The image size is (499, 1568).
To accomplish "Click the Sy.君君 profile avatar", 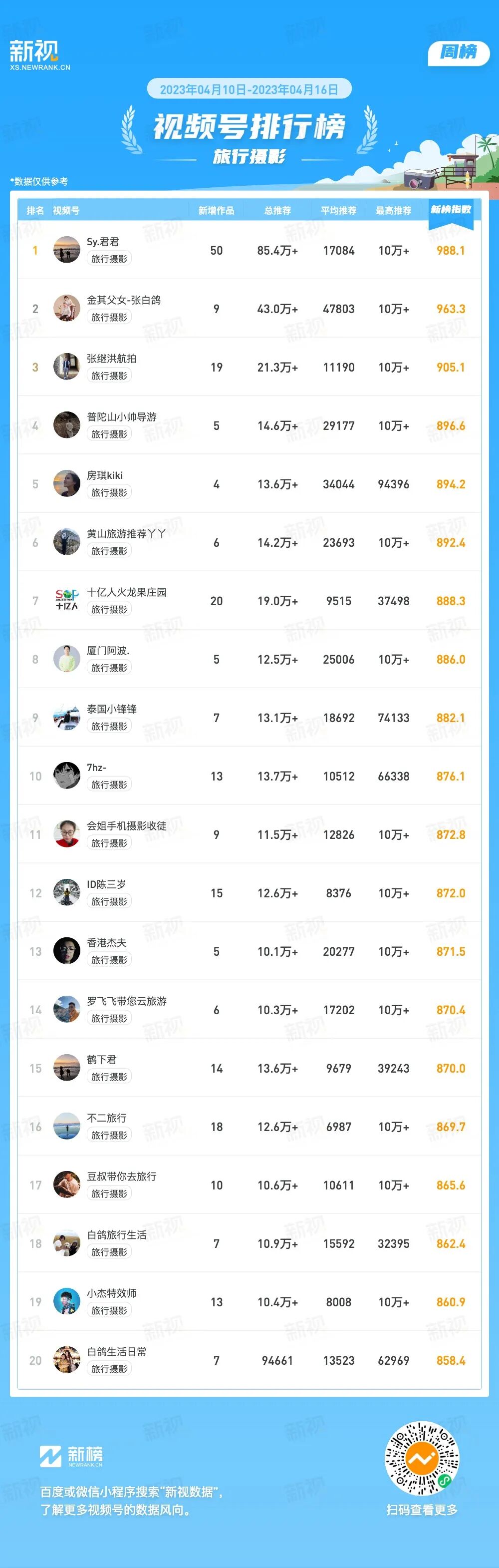I will tap(67, 250).
